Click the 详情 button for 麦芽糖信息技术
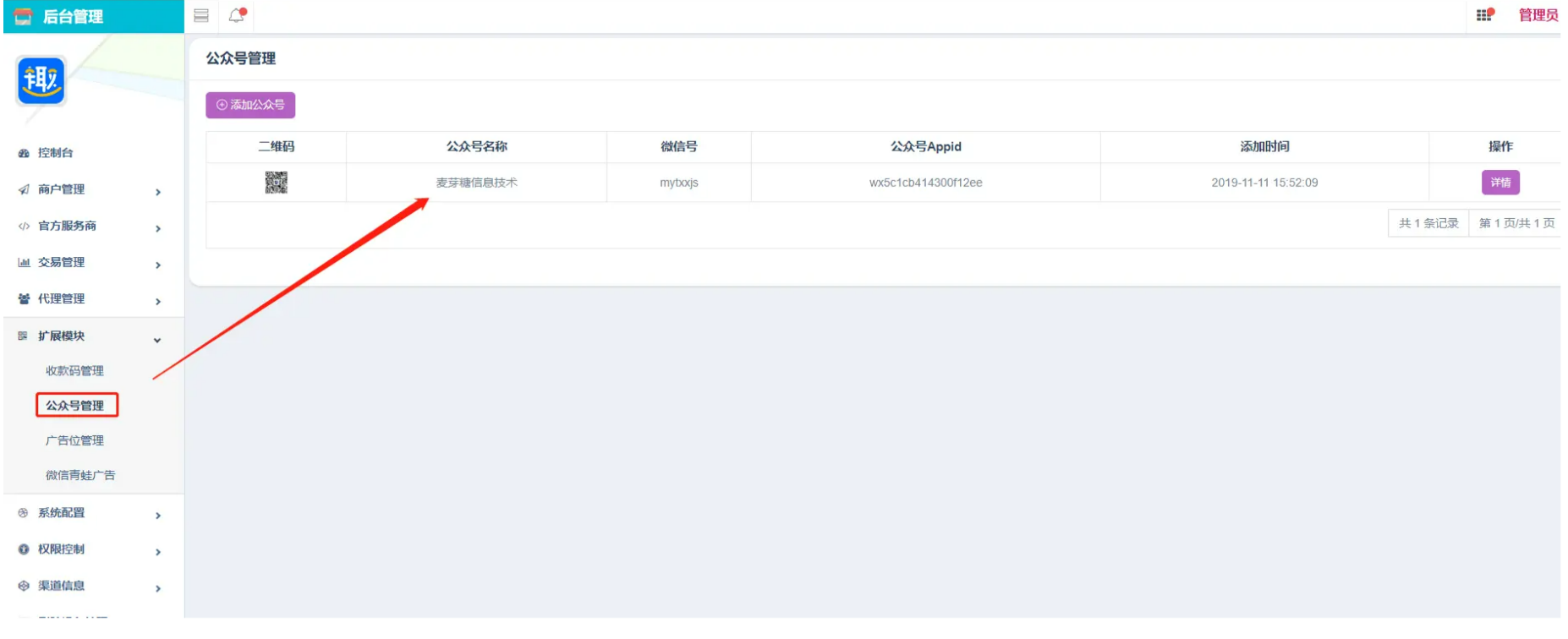Viewport: 1568px width, 639px height. pyautogui.click(x=1500, y=183)
